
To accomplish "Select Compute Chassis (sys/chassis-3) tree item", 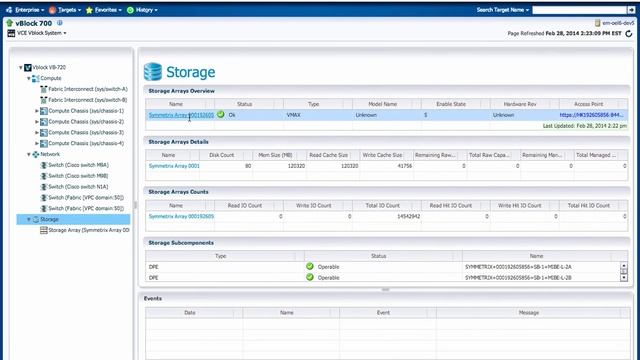I will pyautogui.click(x=86, y=133).
